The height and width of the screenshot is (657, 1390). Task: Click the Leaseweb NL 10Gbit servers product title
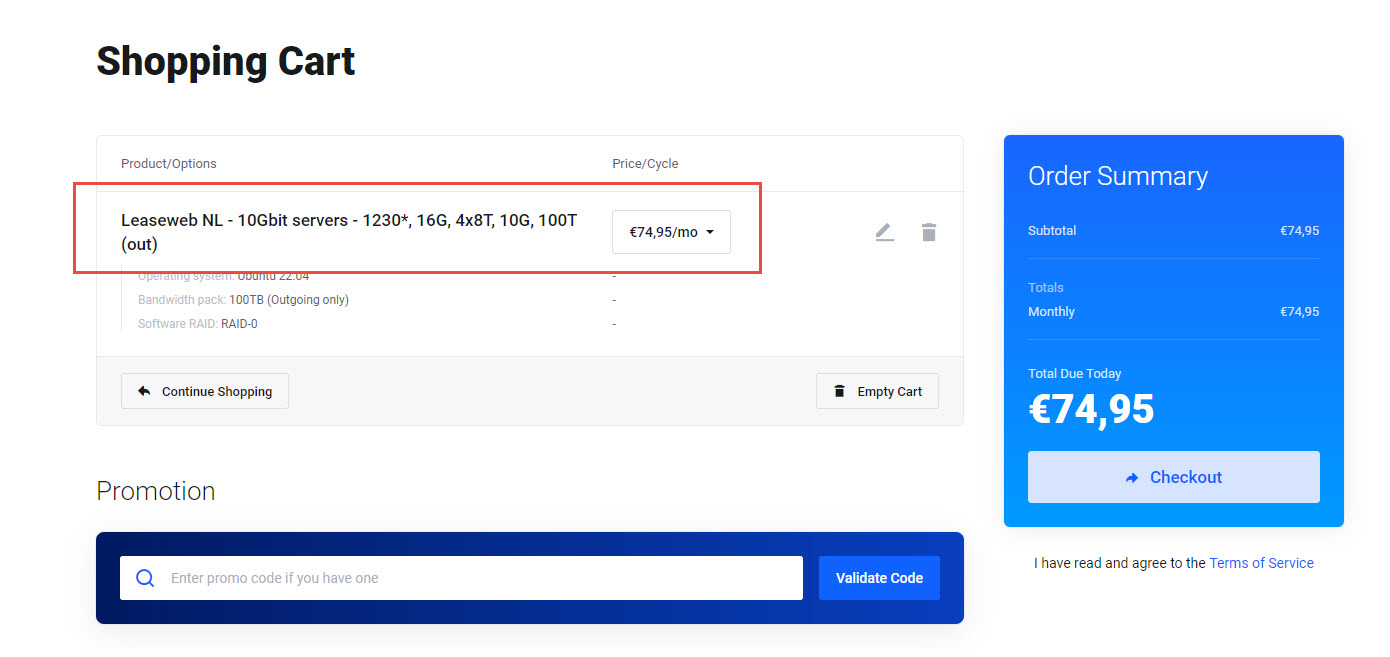click(349, 231)
